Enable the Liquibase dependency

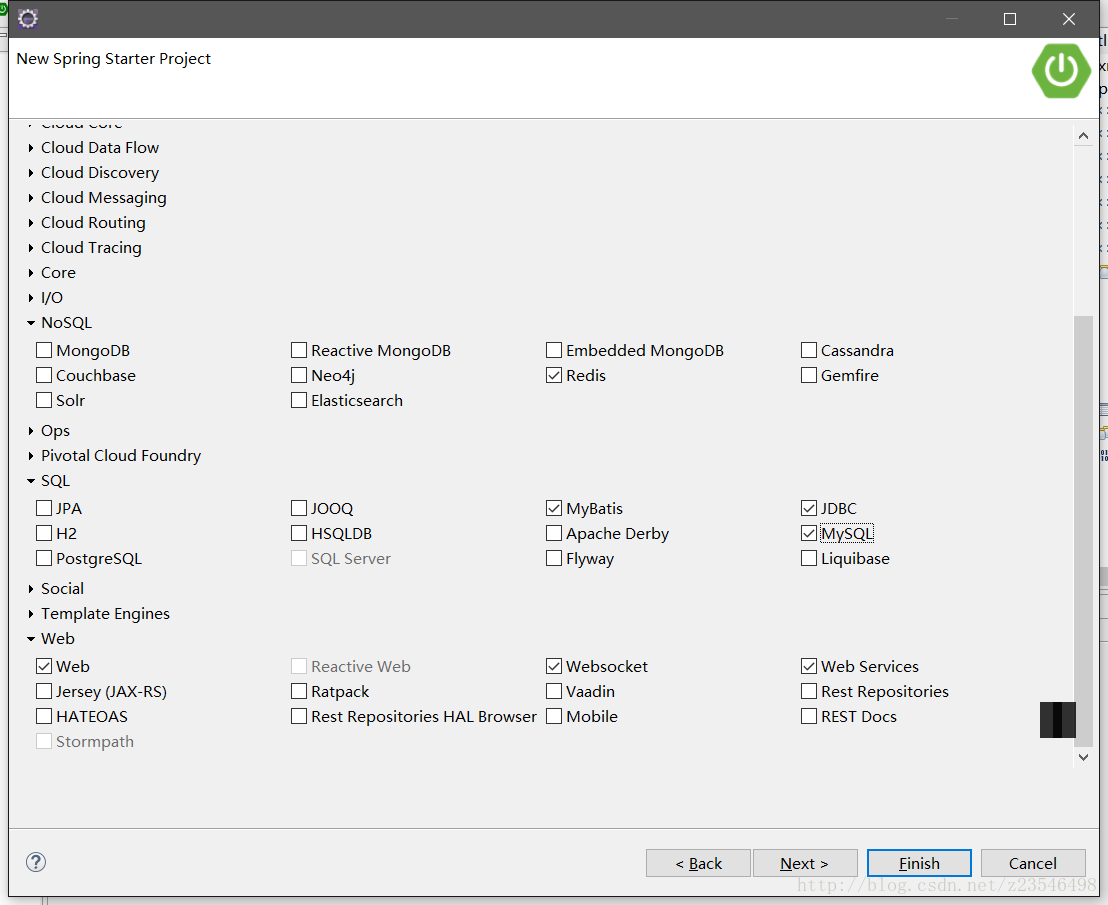[x=809, y=559]
